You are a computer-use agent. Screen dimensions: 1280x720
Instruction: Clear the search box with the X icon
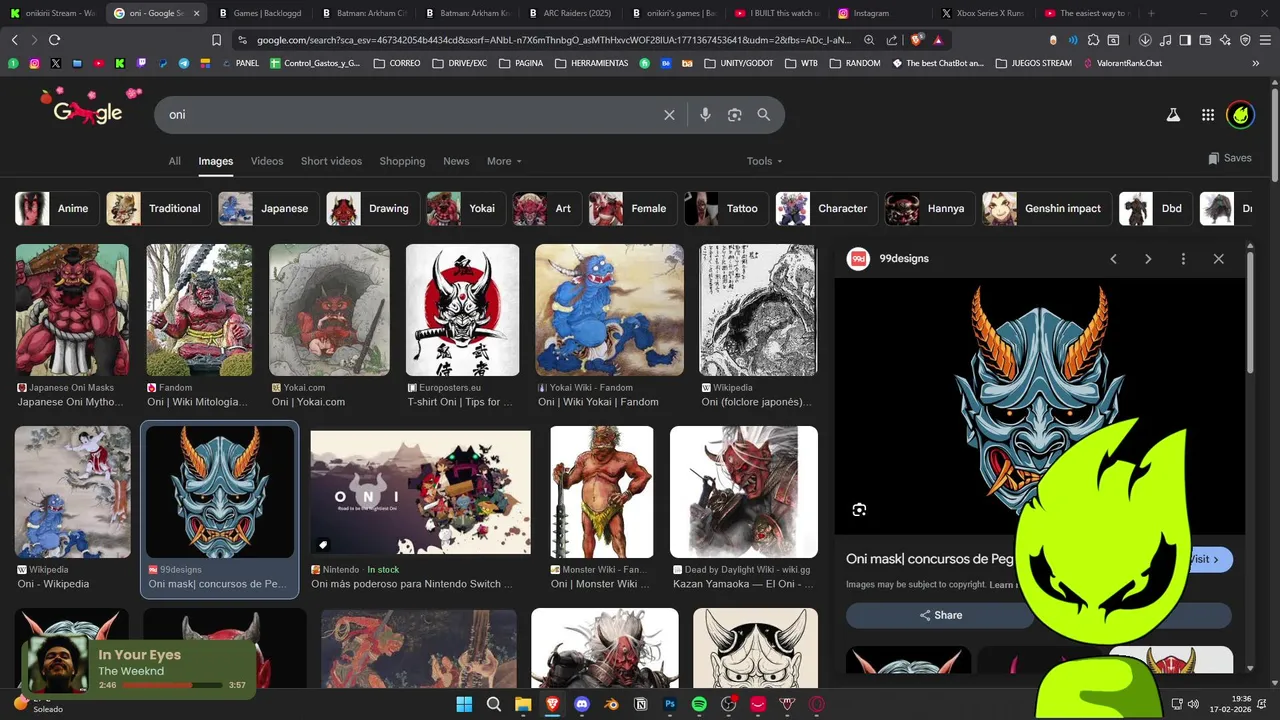pos(669,115)
